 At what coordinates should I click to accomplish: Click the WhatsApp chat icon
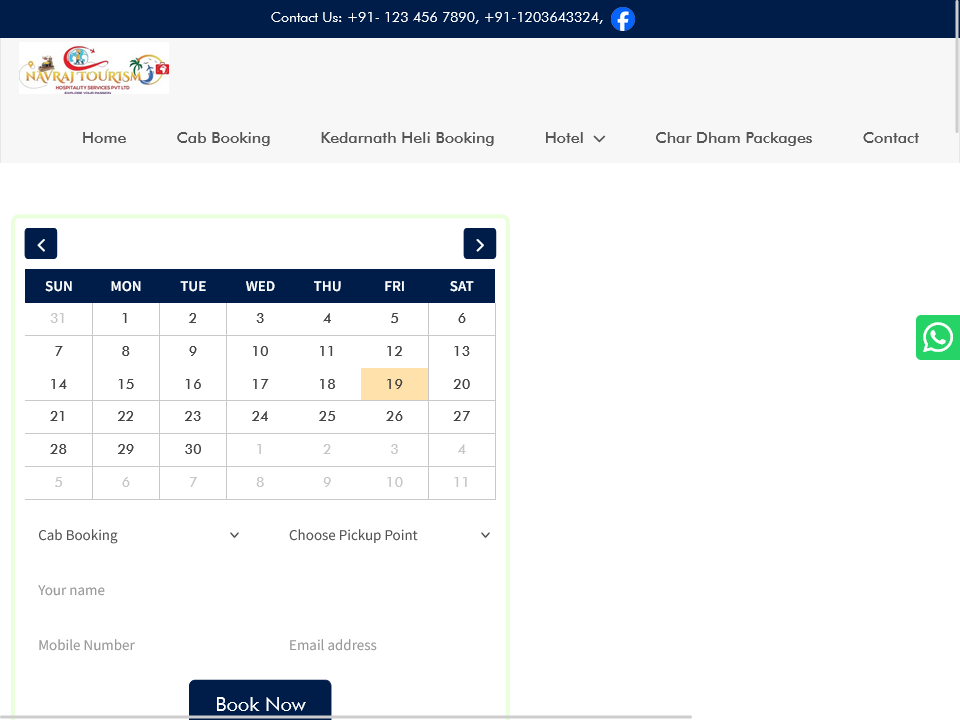(x=938, y=338)
